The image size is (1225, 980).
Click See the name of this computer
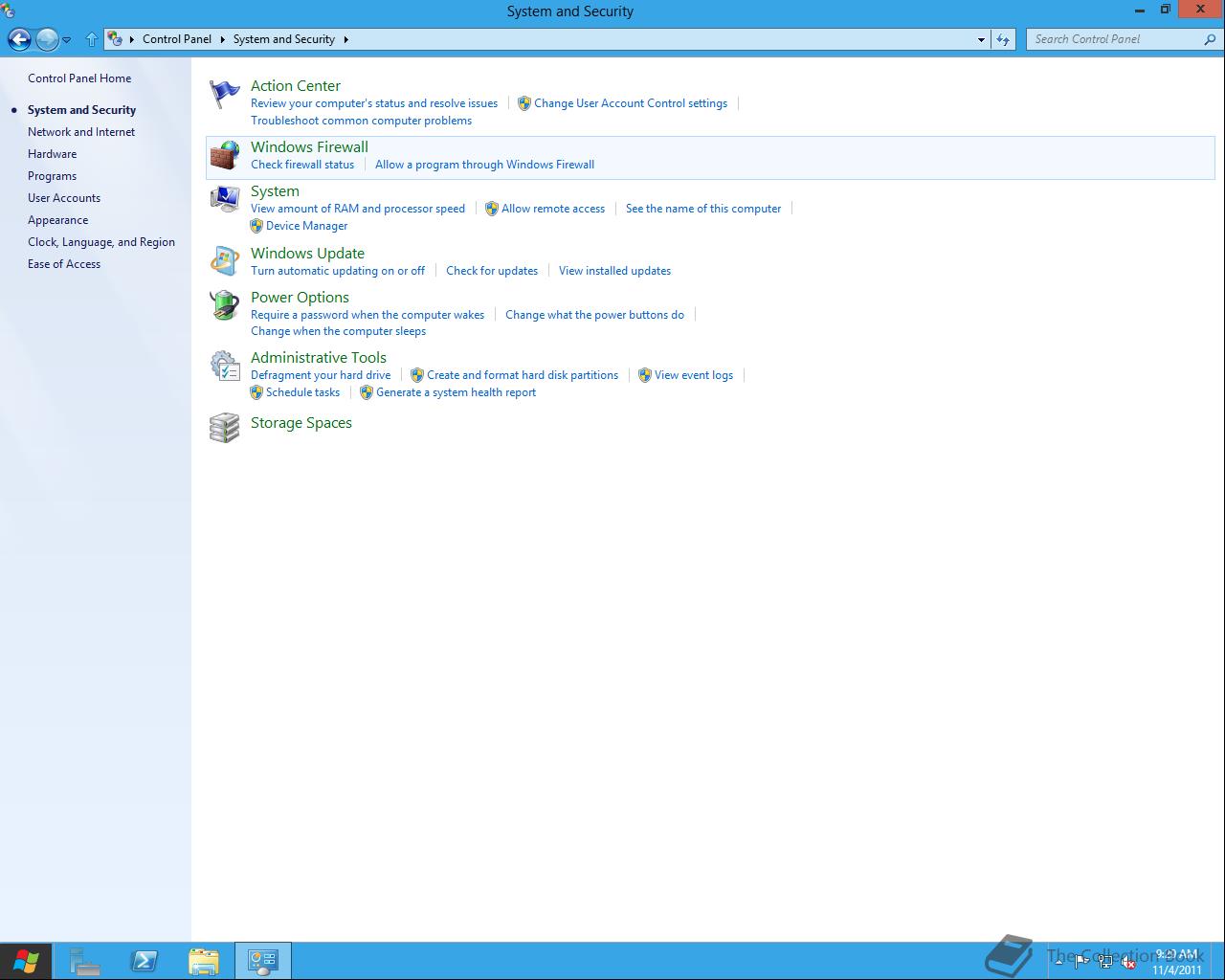click(703, 209)
